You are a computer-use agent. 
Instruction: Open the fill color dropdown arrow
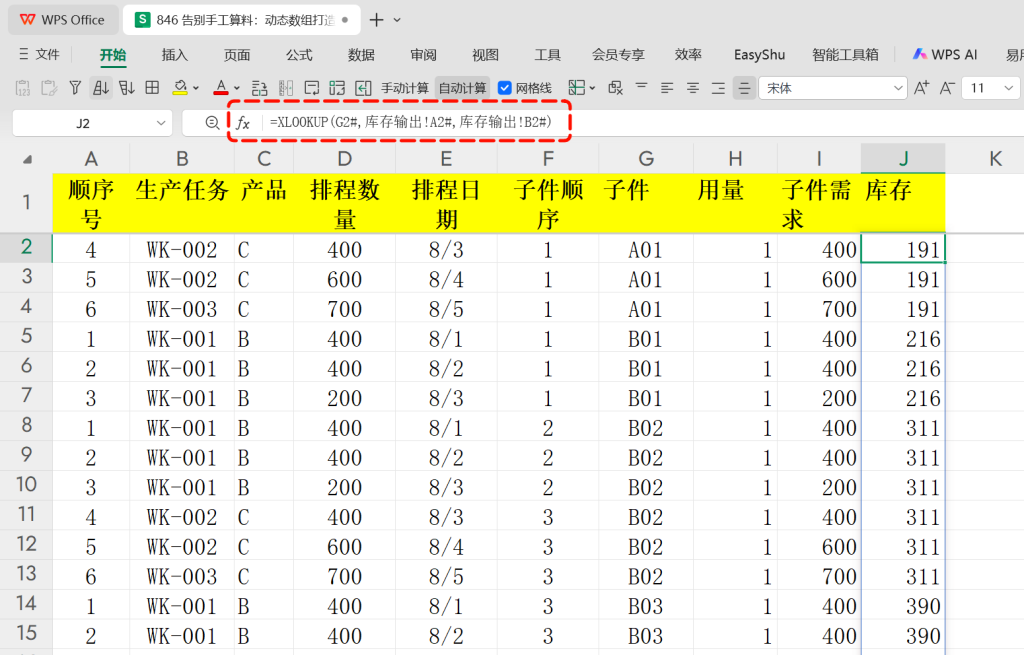(x=195, y=88)
